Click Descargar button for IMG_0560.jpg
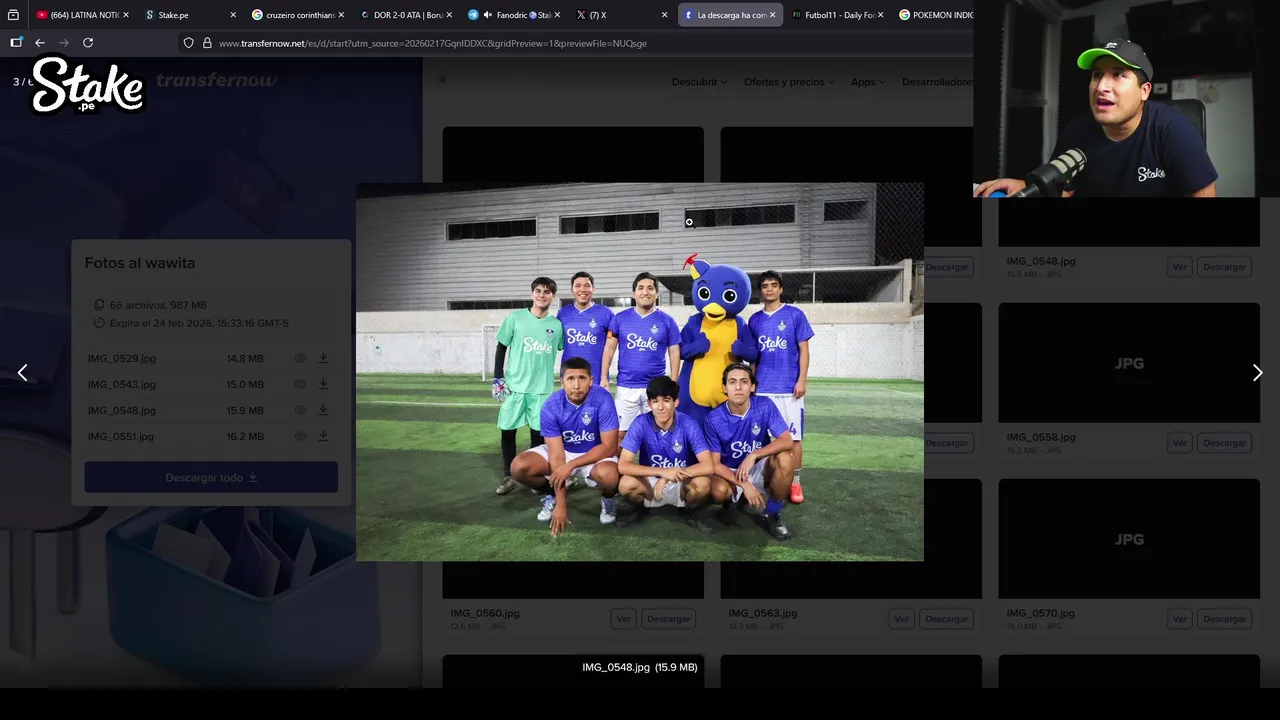Viewport: 1280px width, 720px height. pos(668,619)
